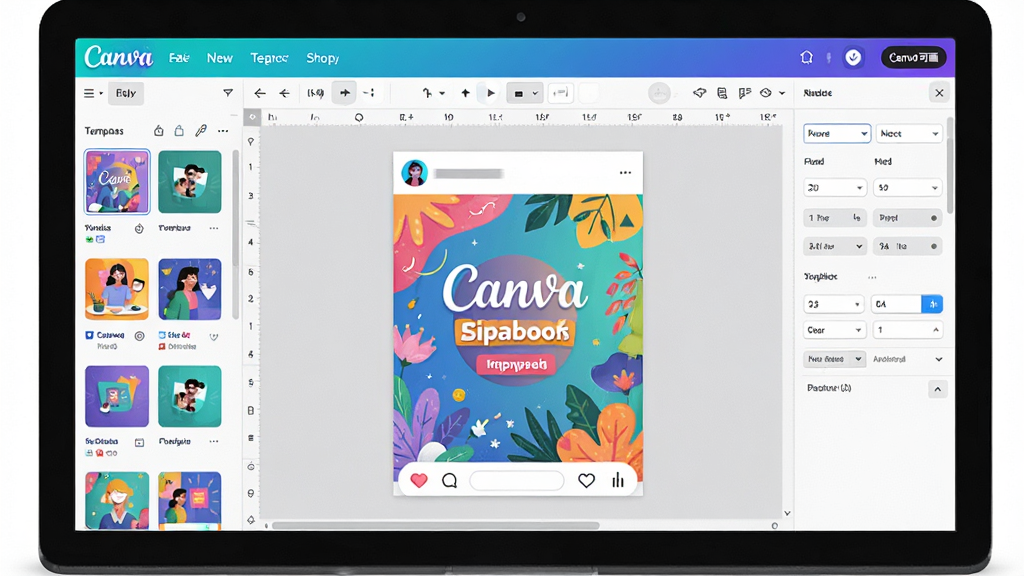Open the Shopy menu in header
1024x576 pixels.
point(323,58)
